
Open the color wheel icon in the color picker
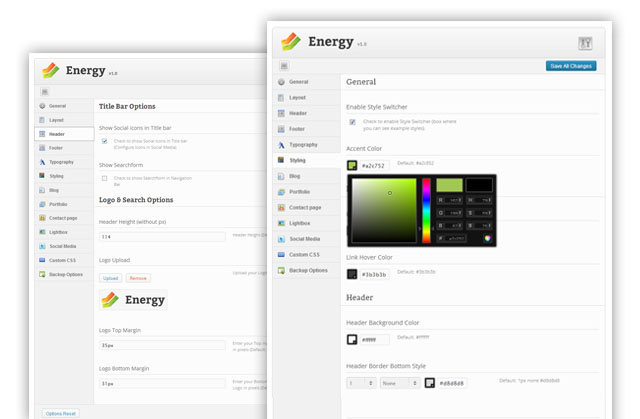click(487, 238)
